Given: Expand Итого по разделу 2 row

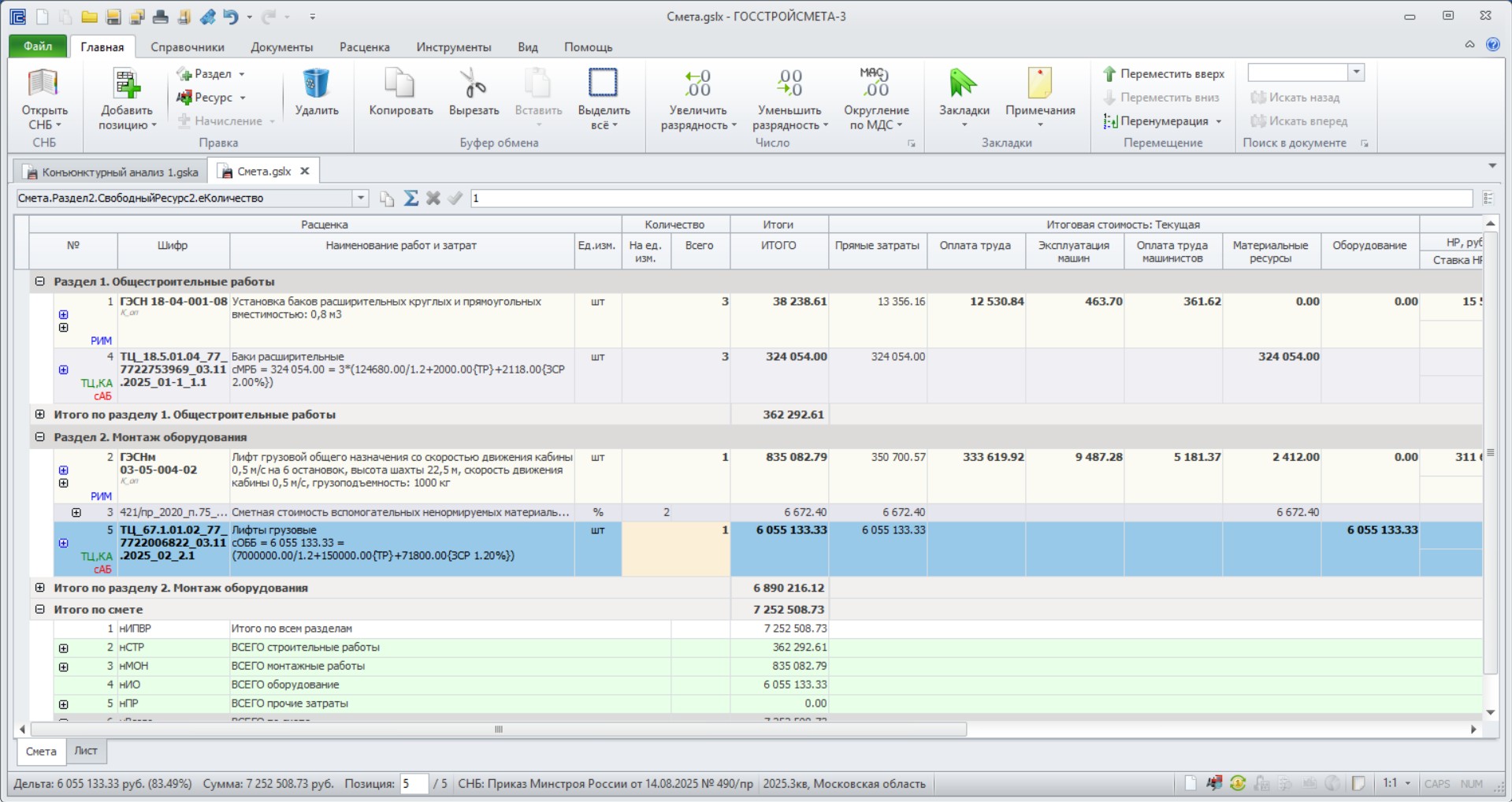Looking at the screenshot, I should 40,588.
